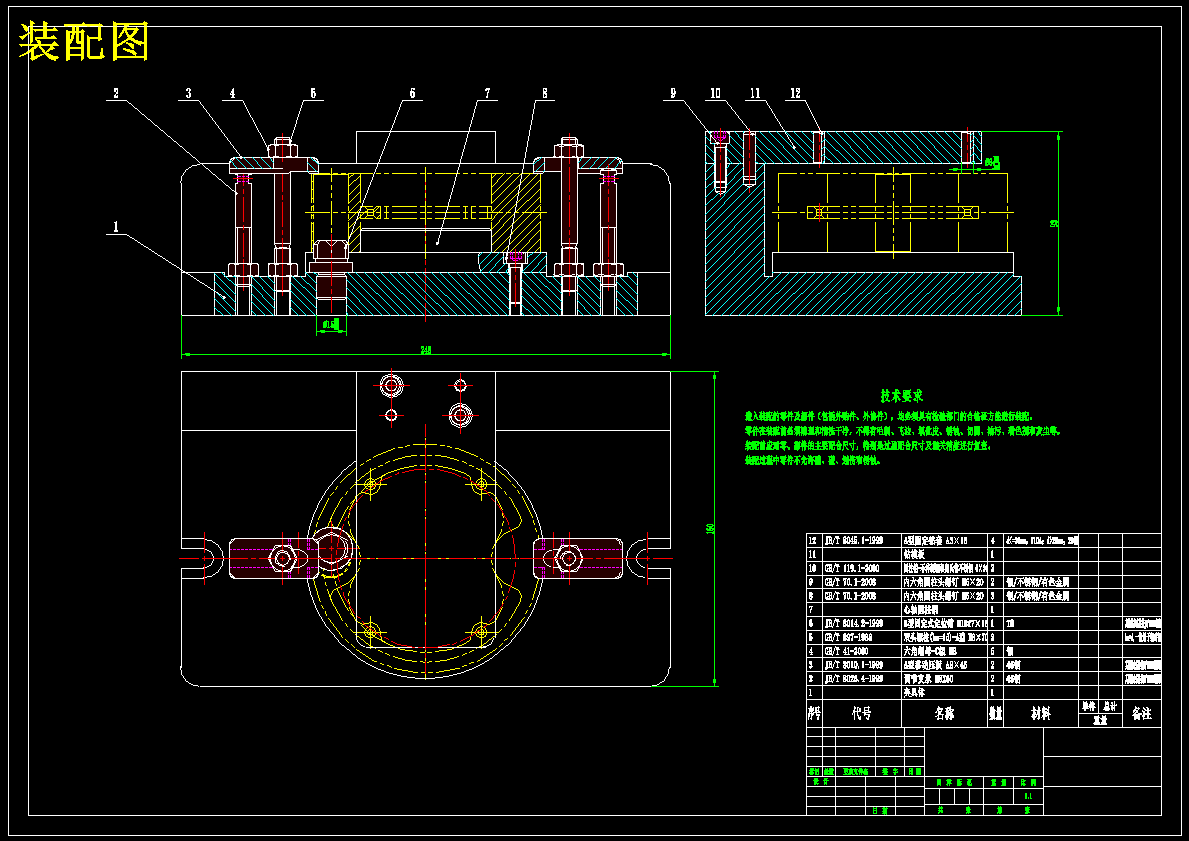Click the 序号 header in parts list
The width and height of the screenshot is (1189, 841).
[814, 714]
